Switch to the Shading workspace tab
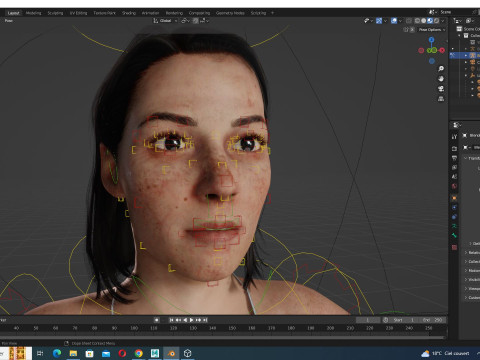Viewport: 480px width, 360px height. point(129,13)
